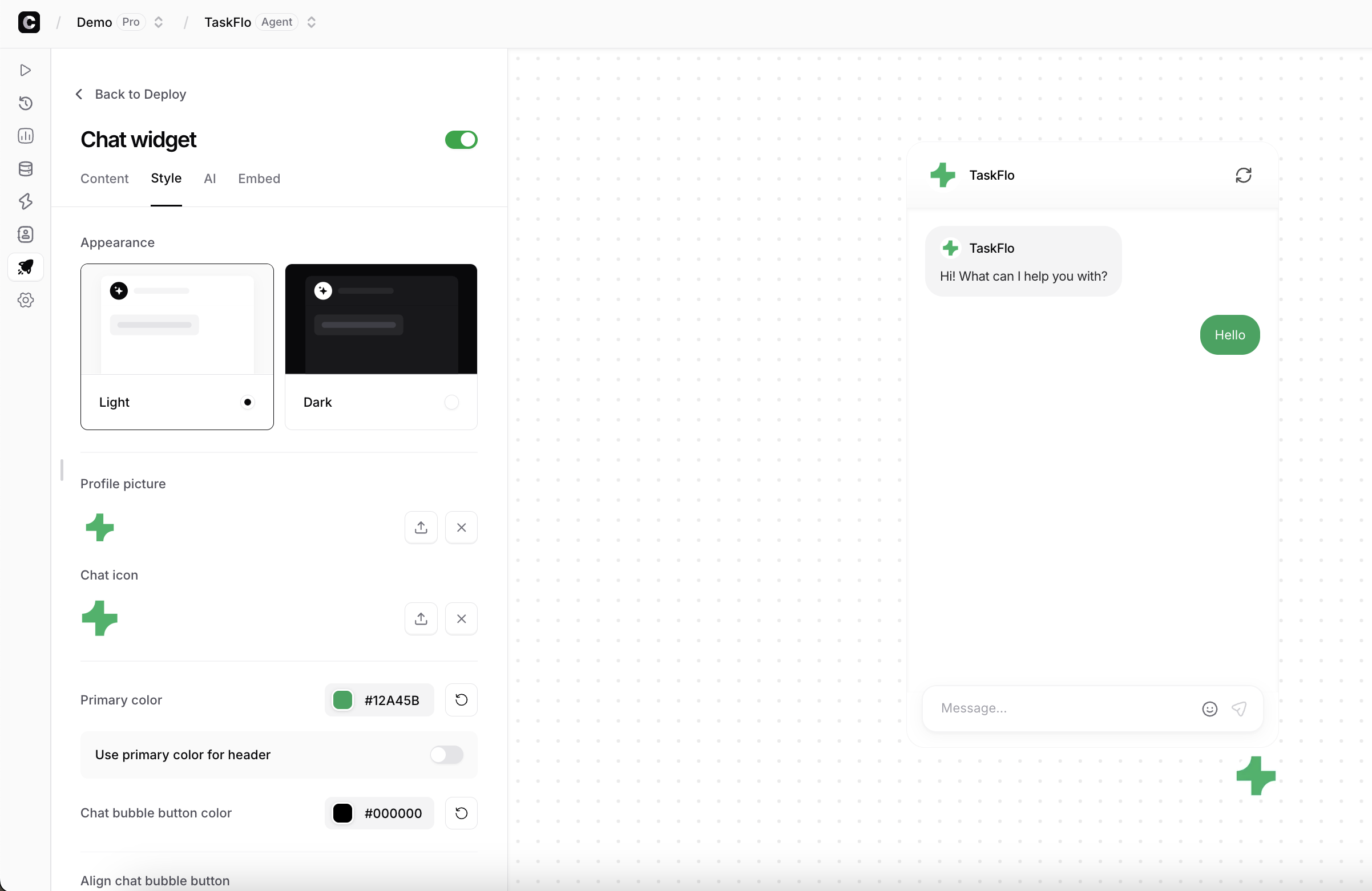Open the version history panel

[25, 103]
